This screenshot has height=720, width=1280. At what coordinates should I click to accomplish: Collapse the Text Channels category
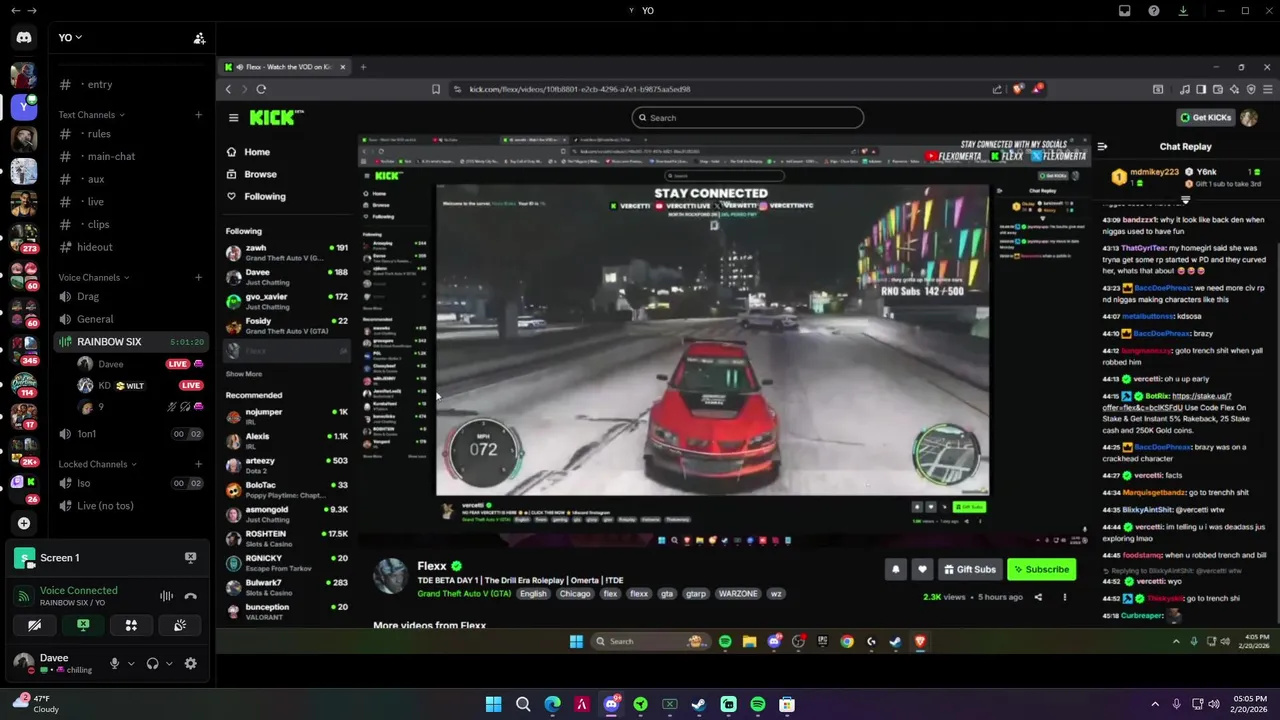90,115
